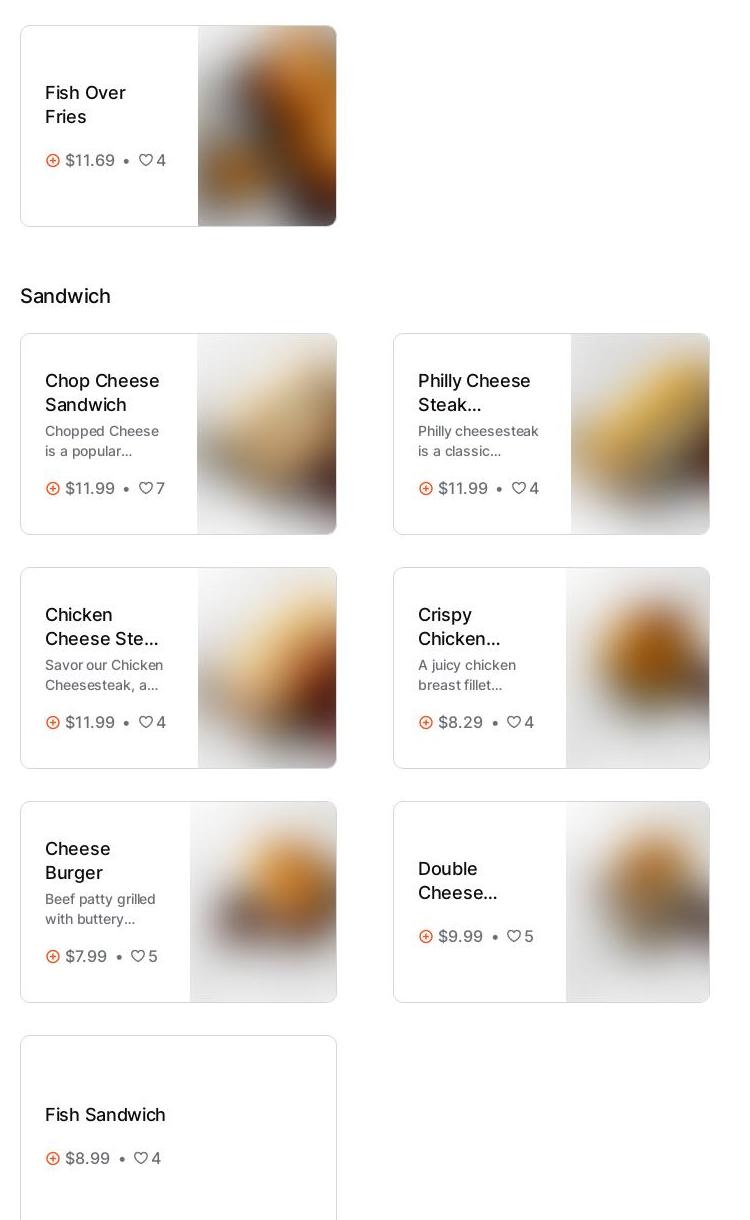Like the Chop Cheese Sandwich heart

pos(146,488)
